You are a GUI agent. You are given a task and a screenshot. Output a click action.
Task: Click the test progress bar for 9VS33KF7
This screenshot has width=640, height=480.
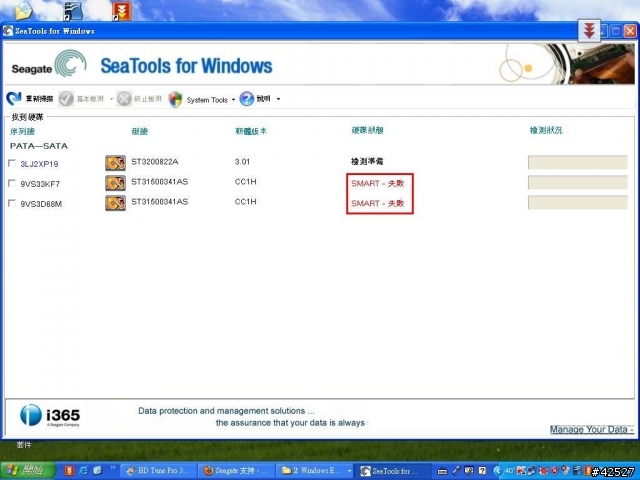click(x=578, y=182)
